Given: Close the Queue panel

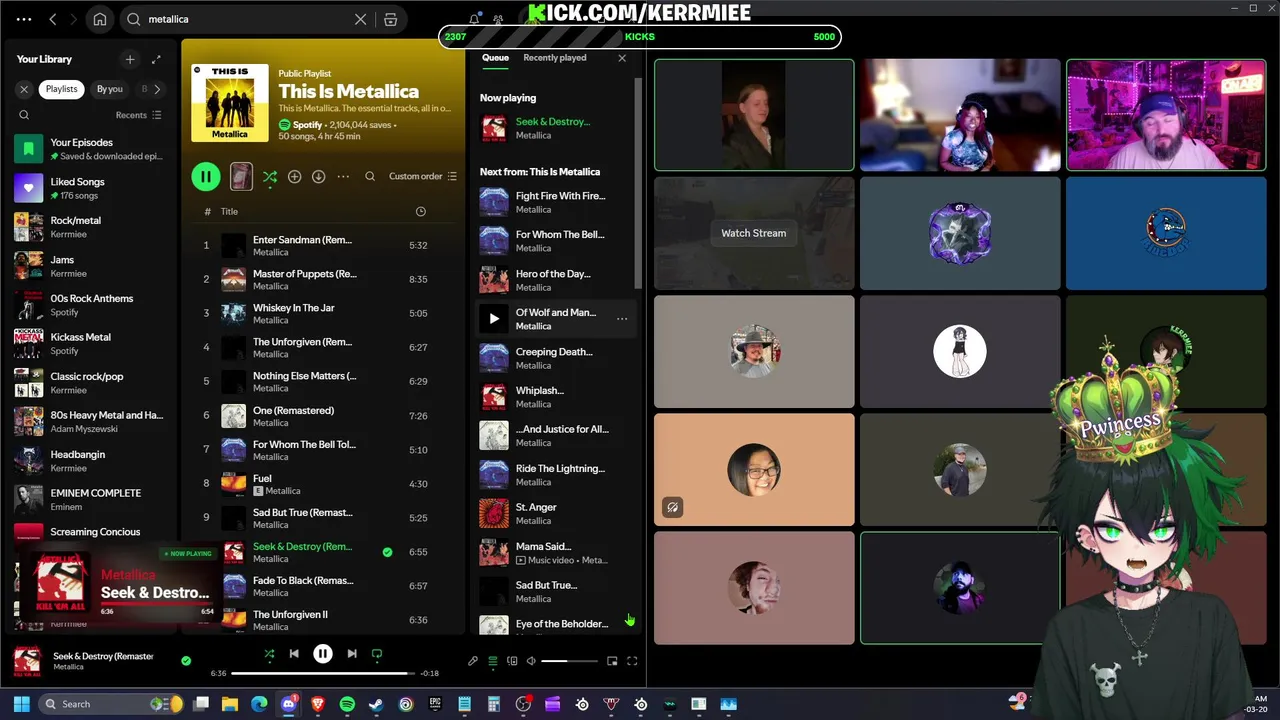Looking at the screenshot, I should (622, 58).
